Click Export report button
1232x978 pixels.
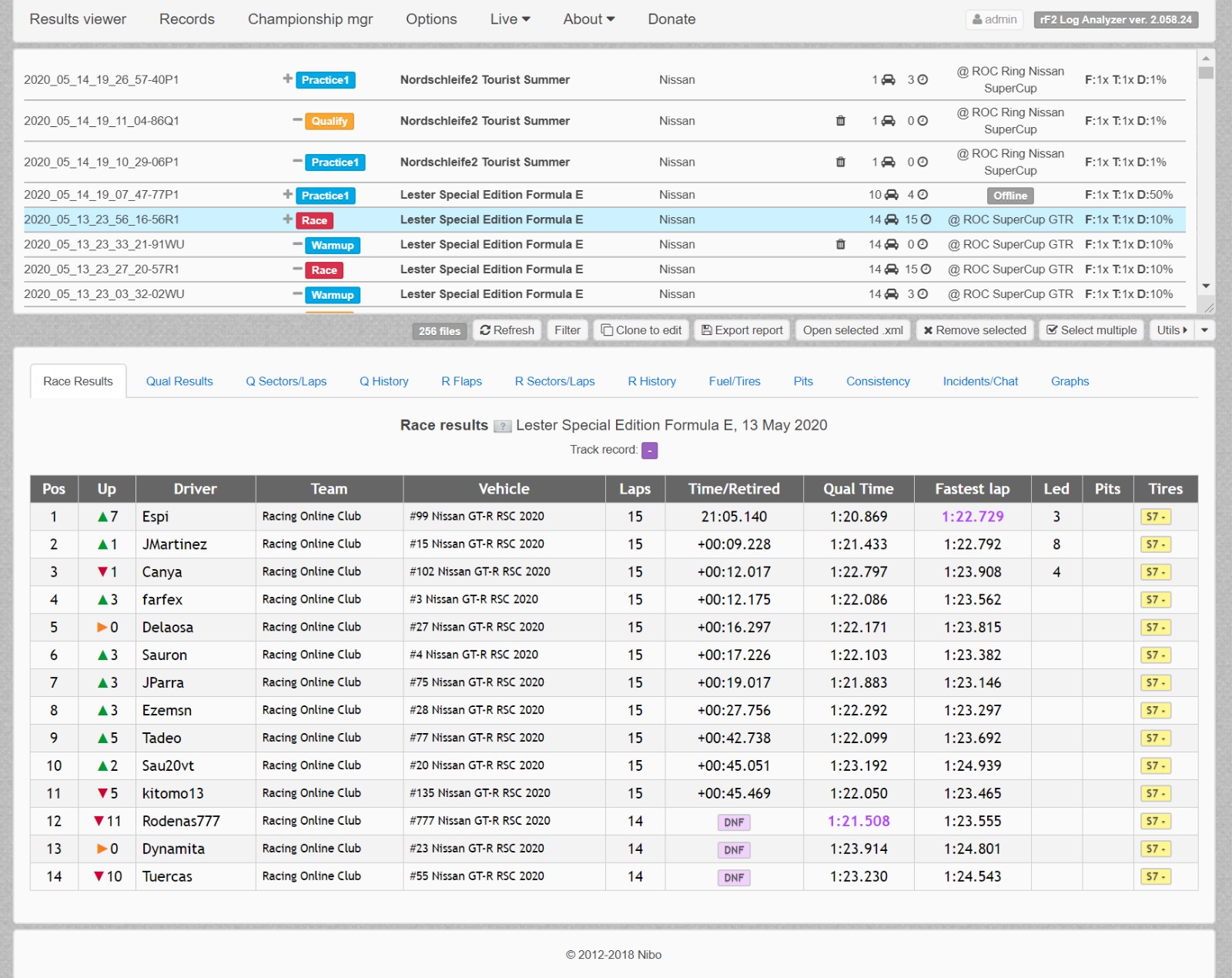click(742, 330)
